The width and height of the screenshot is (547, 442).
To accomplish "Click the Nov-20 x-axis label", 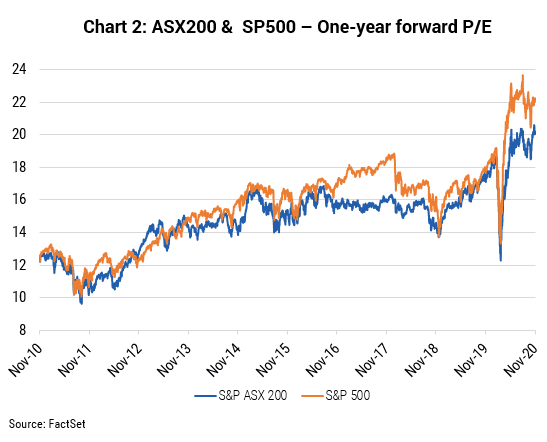I will pos(521,359).
